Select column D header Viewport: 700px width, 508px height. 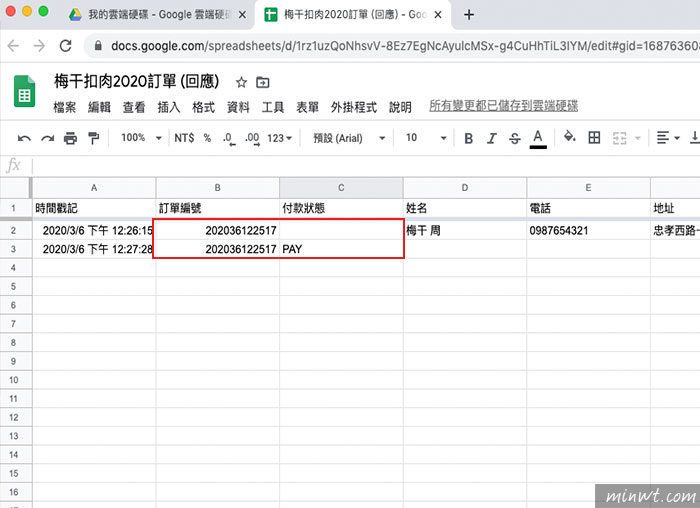tap(465, 188)
